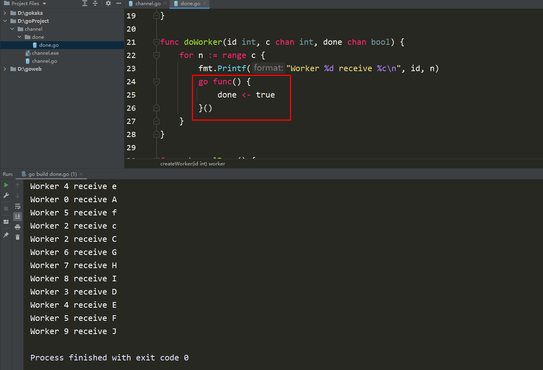Image resolution: width=543 pixels, height=370 pixels.
Task: Click fold end marker at line 27
Action: [156, 121]
